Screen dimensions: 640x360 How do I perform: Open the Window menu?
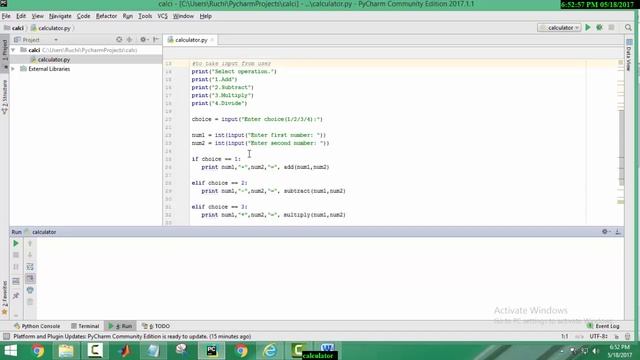[183, 16]
